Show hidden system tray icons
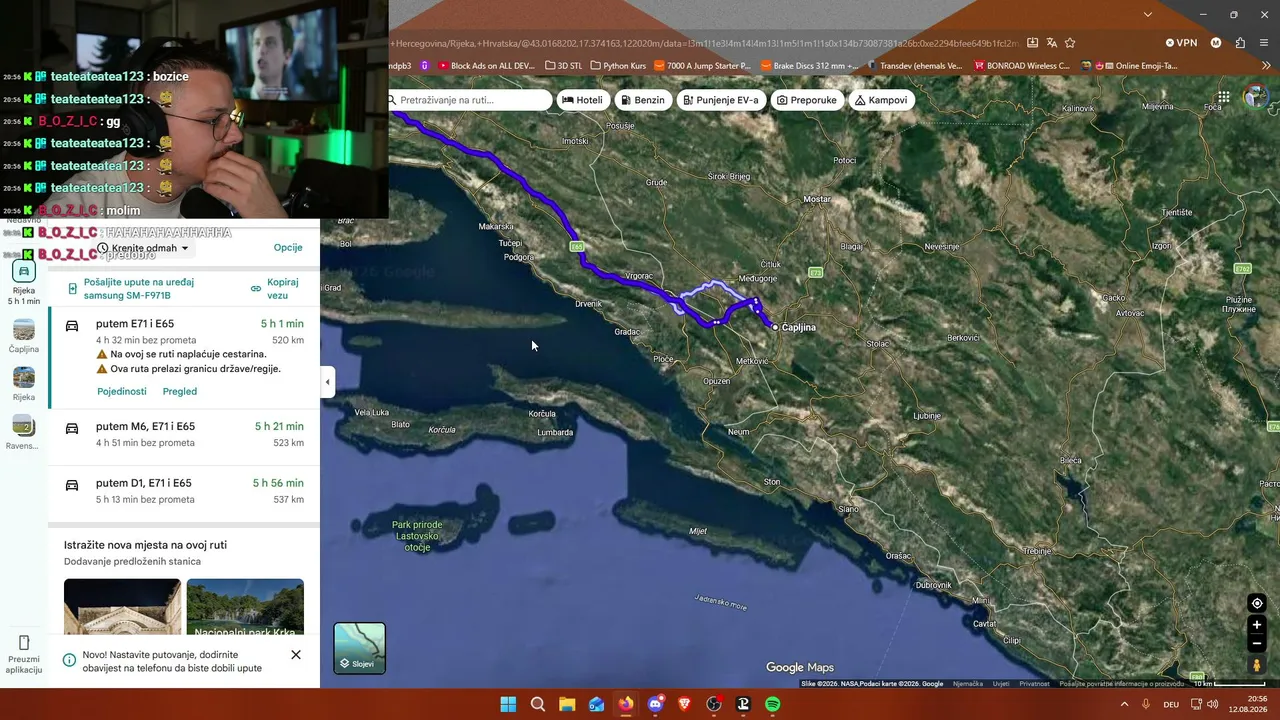 [x=1124, y=704]
